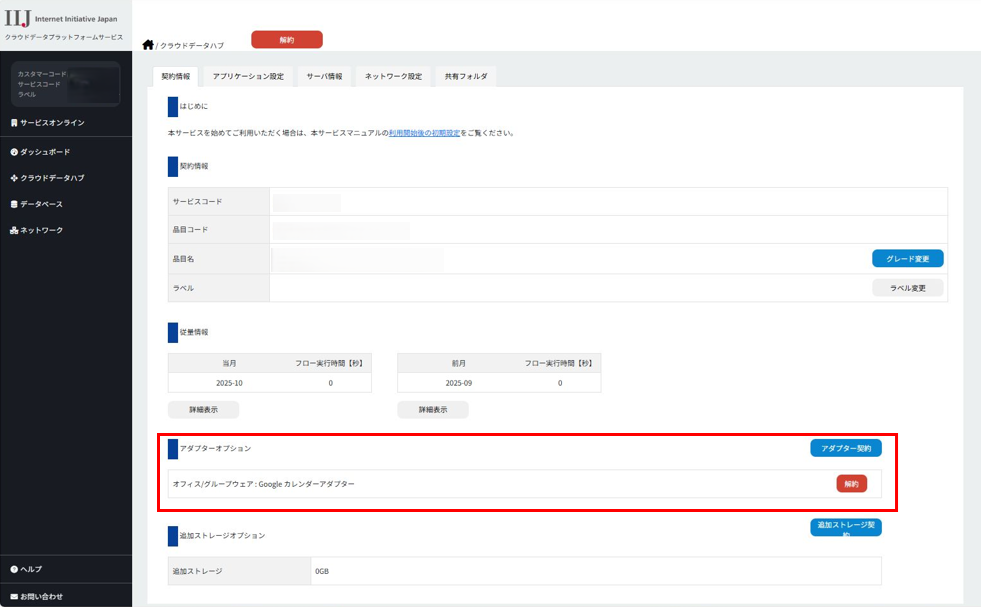Click お問い合わせ mail item in sidebar
The width and height of the screenshot is (981, 607).
point(41,596)
